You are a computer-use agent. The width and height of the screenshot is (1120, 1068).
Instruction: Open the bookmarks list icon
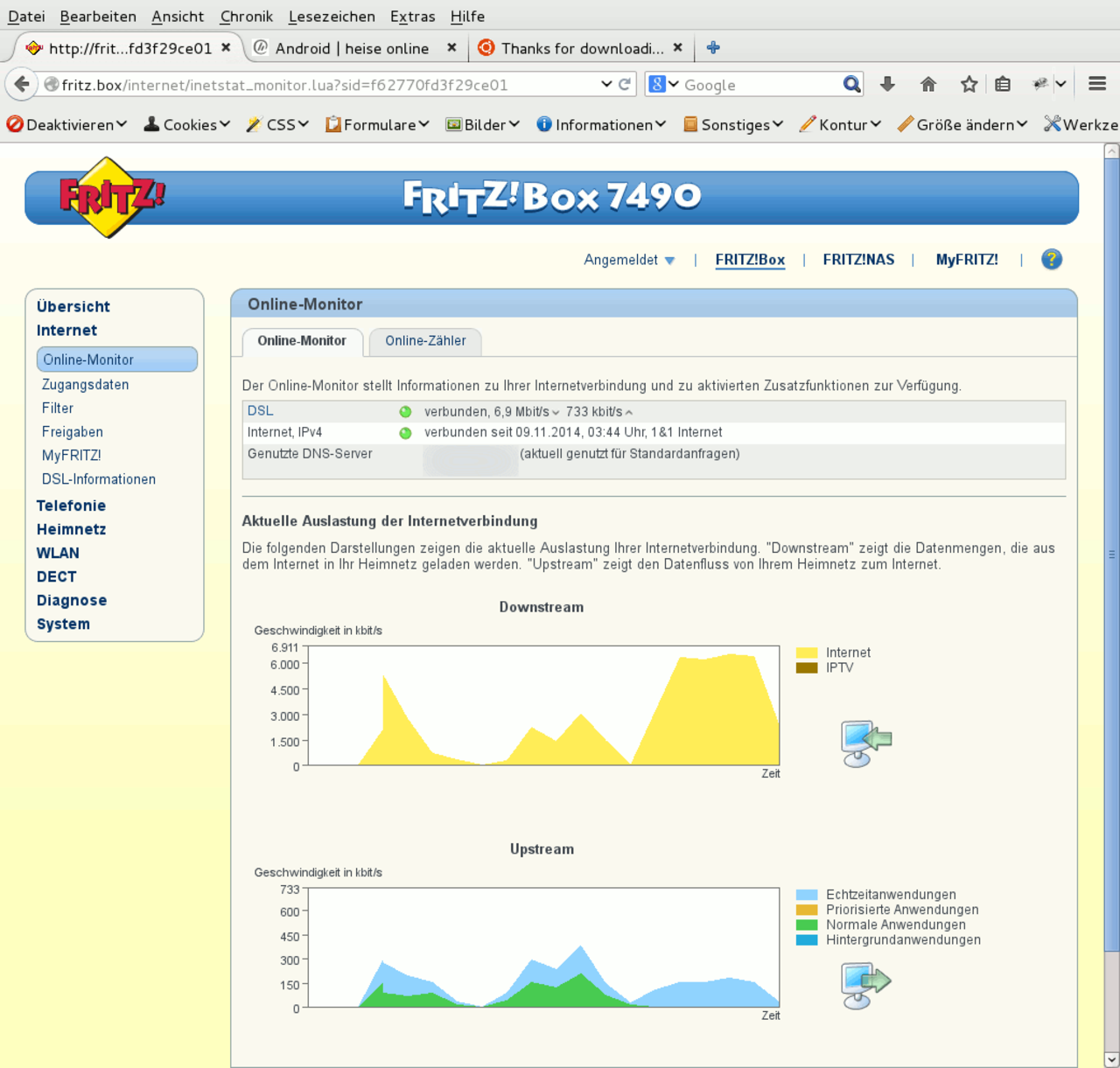coord(1003,84)
